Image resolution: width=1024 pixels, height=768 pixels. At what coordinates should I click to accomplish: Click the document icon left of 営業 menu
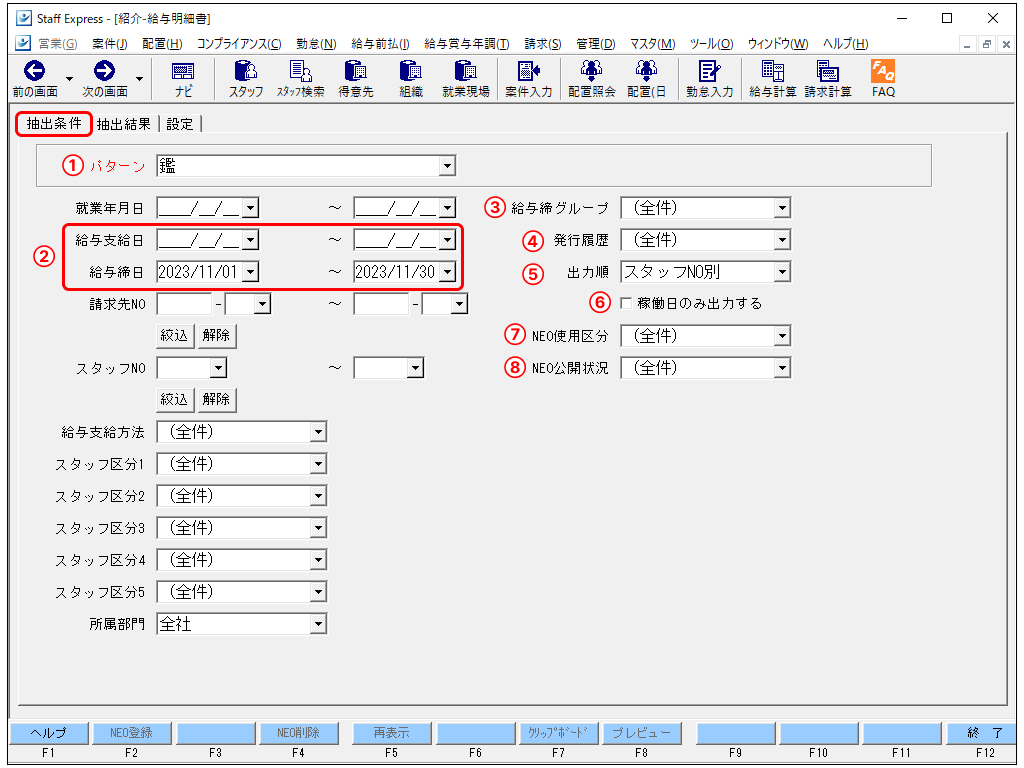(x=23, y=43)
